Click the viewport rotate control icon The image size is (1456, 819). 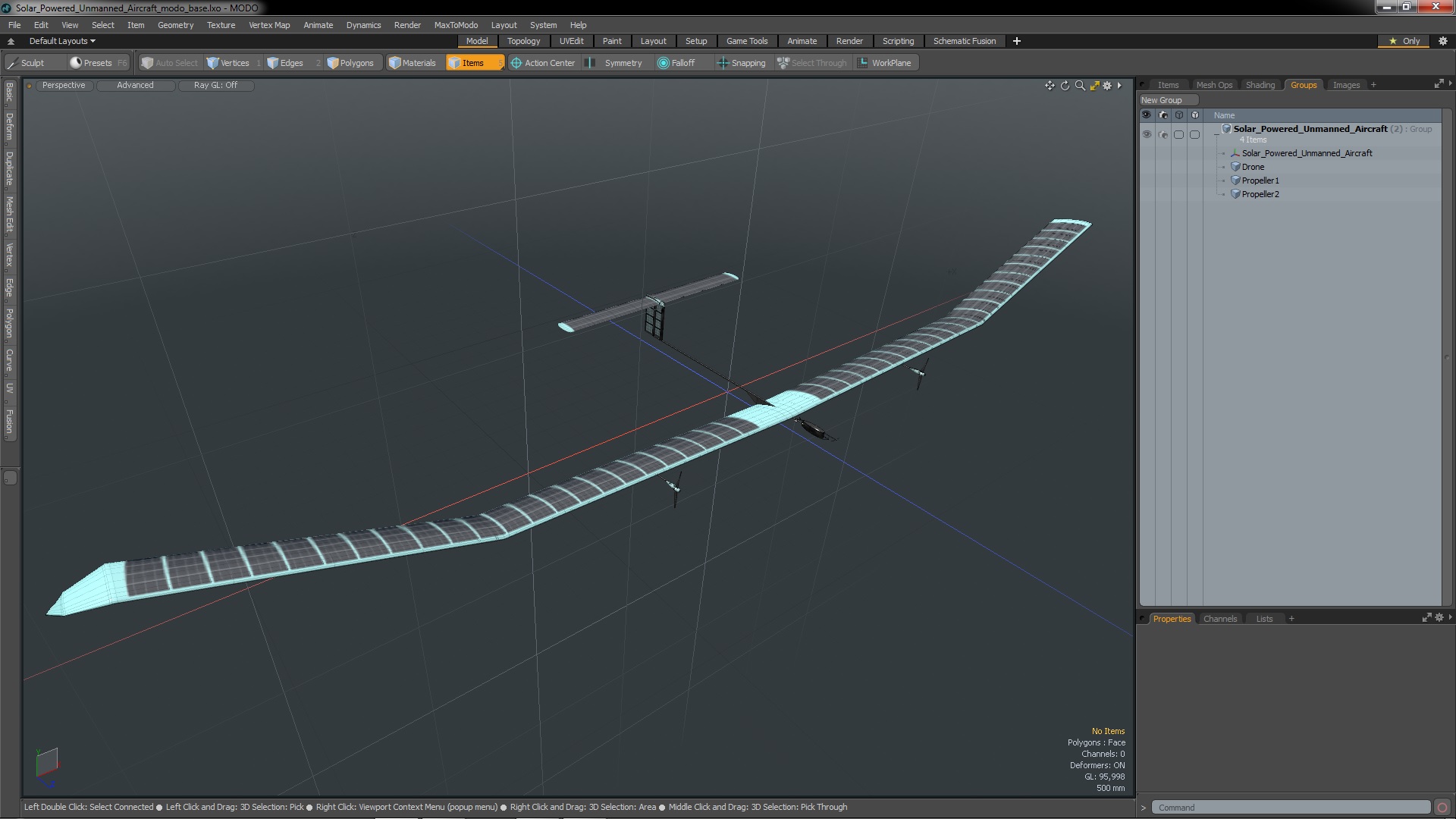point(1065,86)
